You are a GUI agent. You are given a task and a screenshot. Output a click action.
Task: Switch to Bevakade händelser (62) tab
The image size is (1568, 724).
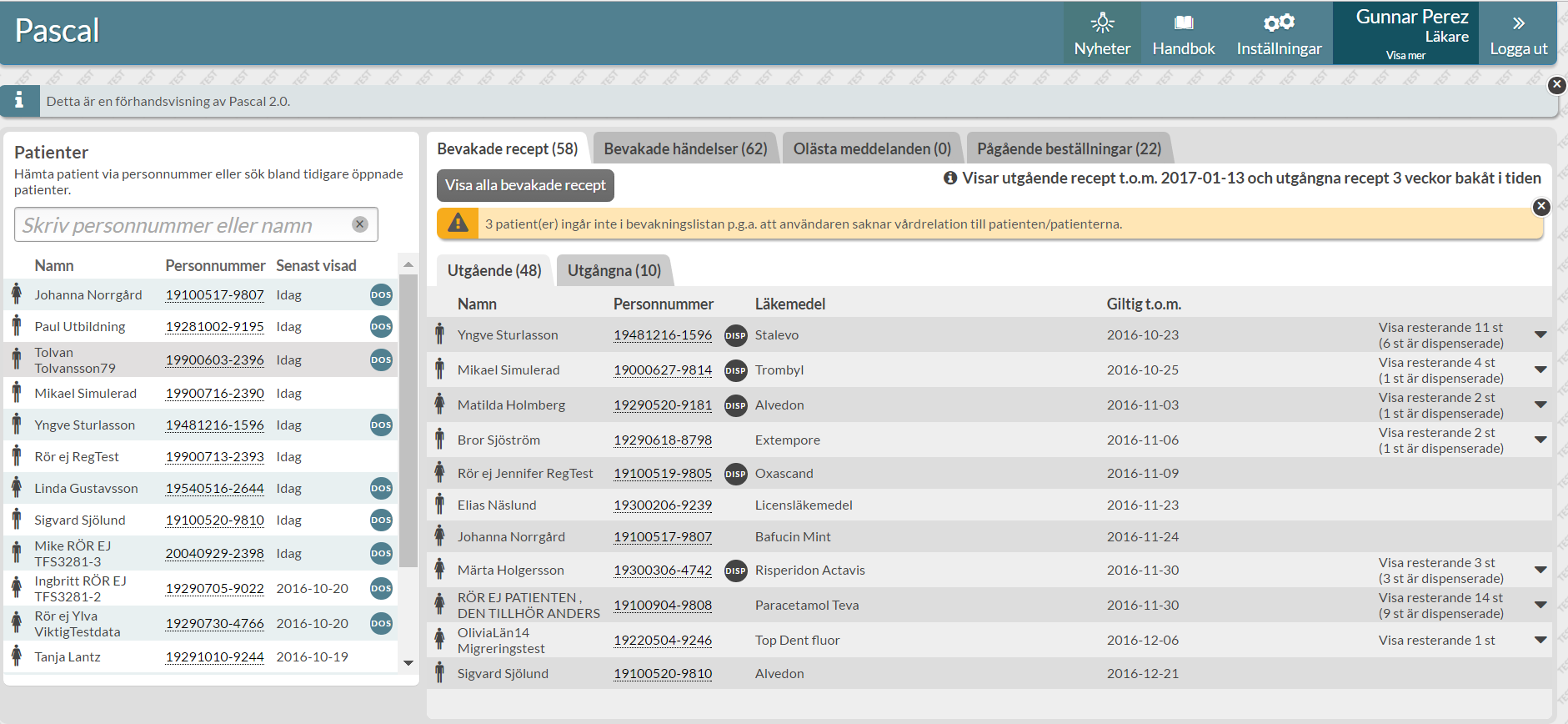coord(685,148)
